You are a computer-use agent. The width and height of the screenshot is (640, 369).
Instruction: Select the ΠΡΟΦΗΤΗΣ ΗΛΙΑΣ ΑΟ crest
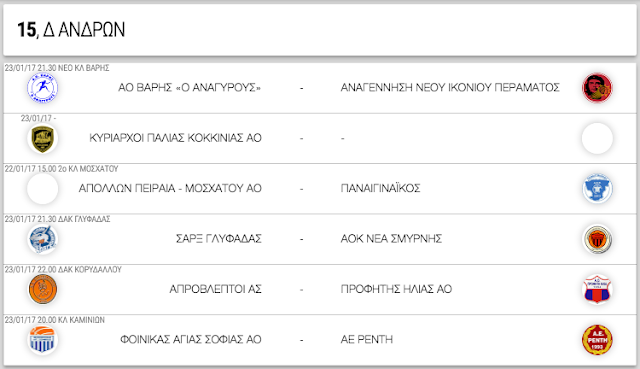pyautogui.click(x=597, y=289)
